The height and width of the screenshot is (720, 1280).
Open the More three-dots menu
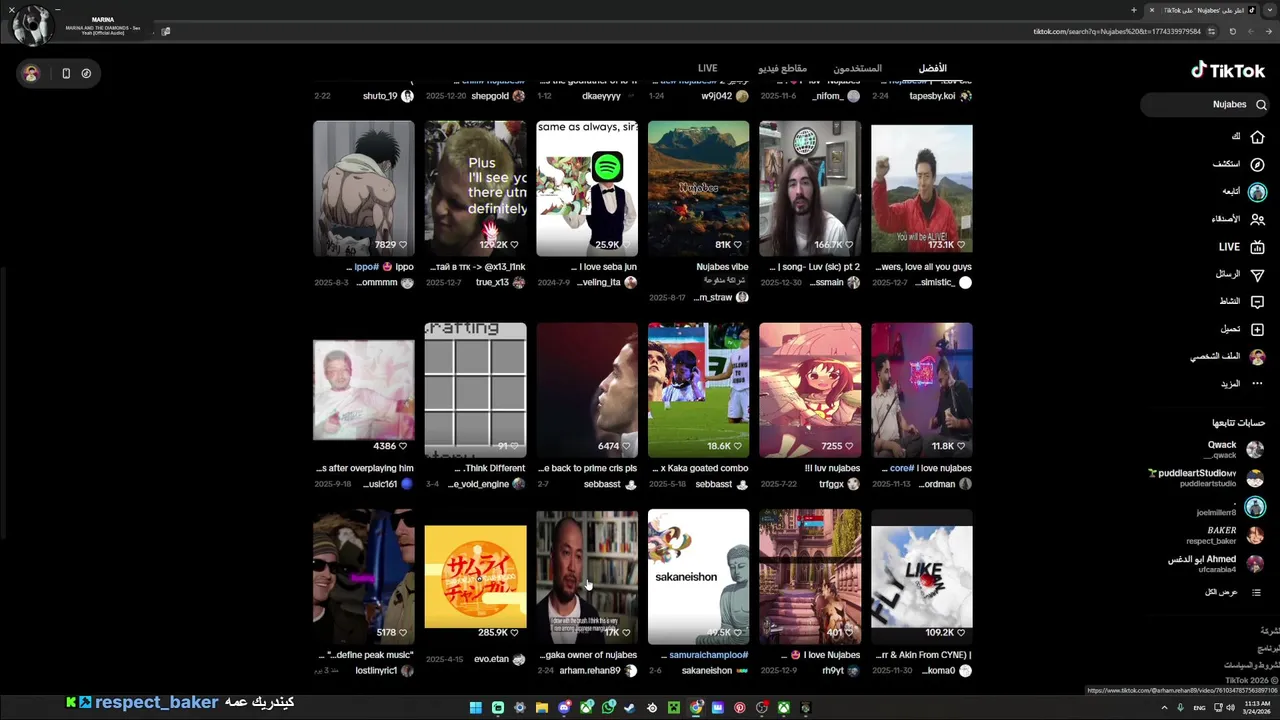pyautogui.click(x=1257, y=384)
